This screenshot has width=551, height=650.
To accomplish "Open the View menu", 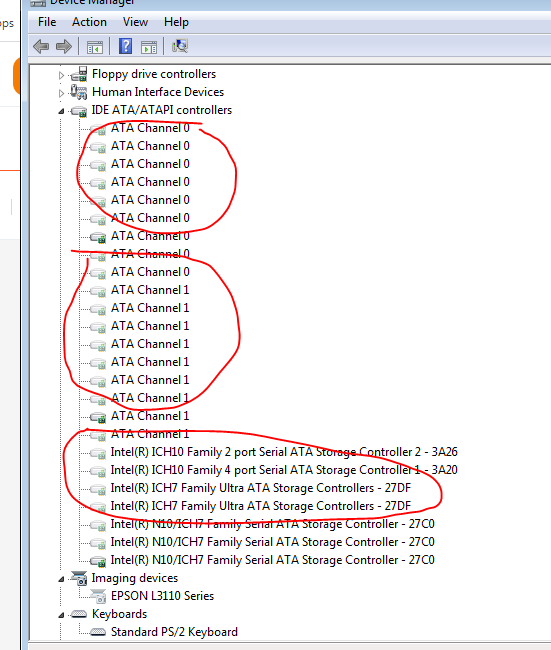I will click(x=135, y=22).
